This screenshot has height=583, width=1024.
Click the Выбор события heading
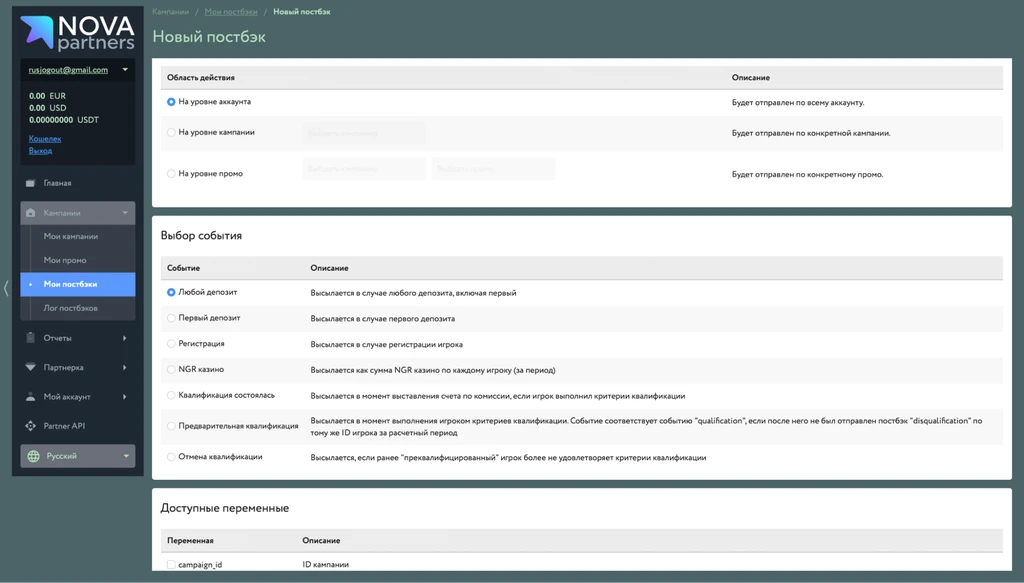tap(201, 236)
